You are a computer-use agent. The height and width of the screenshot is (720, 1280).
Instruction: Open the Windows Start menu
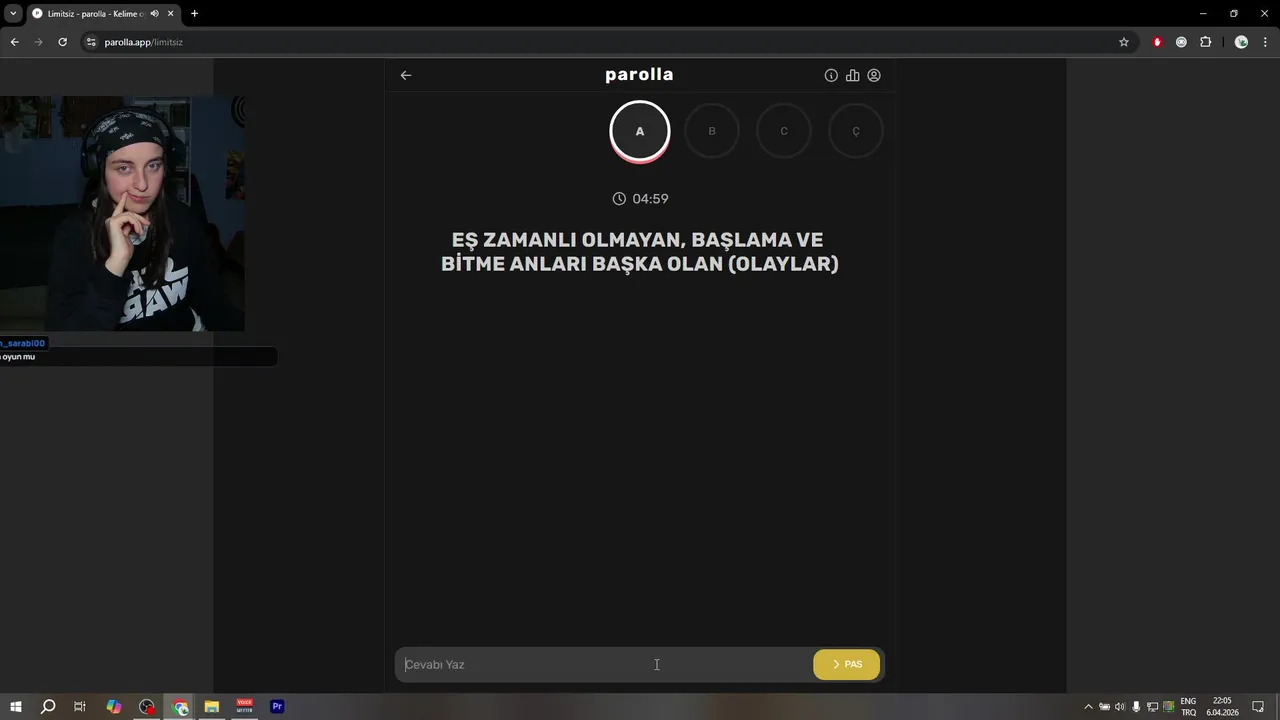click(16, 707)
